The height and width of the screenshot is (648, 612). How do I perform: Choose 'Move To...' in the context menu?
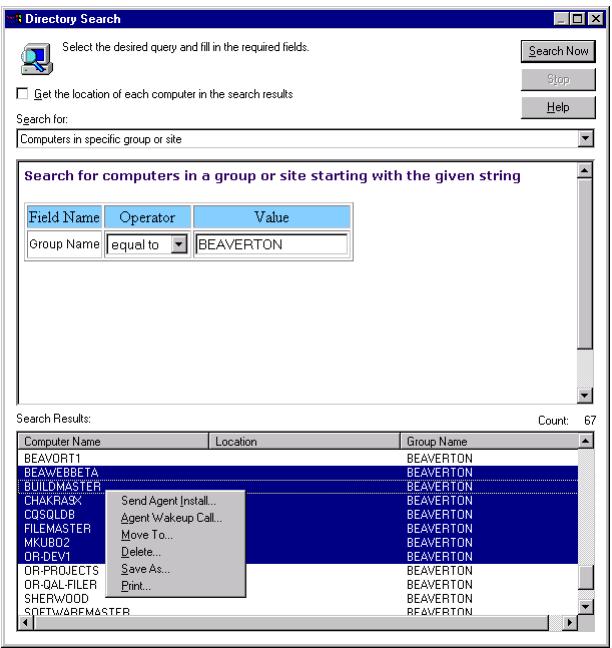pyautogui.click(x=146, y=535)
